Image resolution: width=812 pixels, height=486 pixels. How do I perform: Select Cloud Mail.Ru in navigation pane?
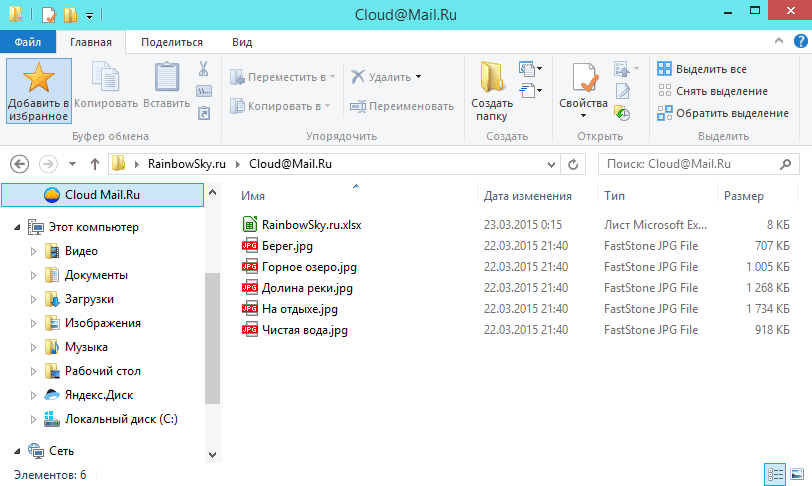pos(103,195)
